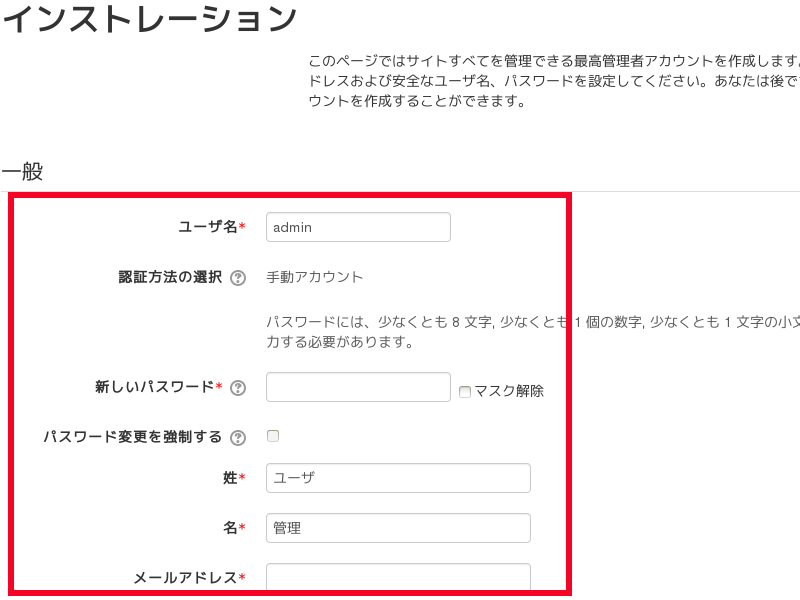Collapse the 一般 section heading
Image resolution: width=800 pixels, height=600 pixels.
[x=22, y=171]
